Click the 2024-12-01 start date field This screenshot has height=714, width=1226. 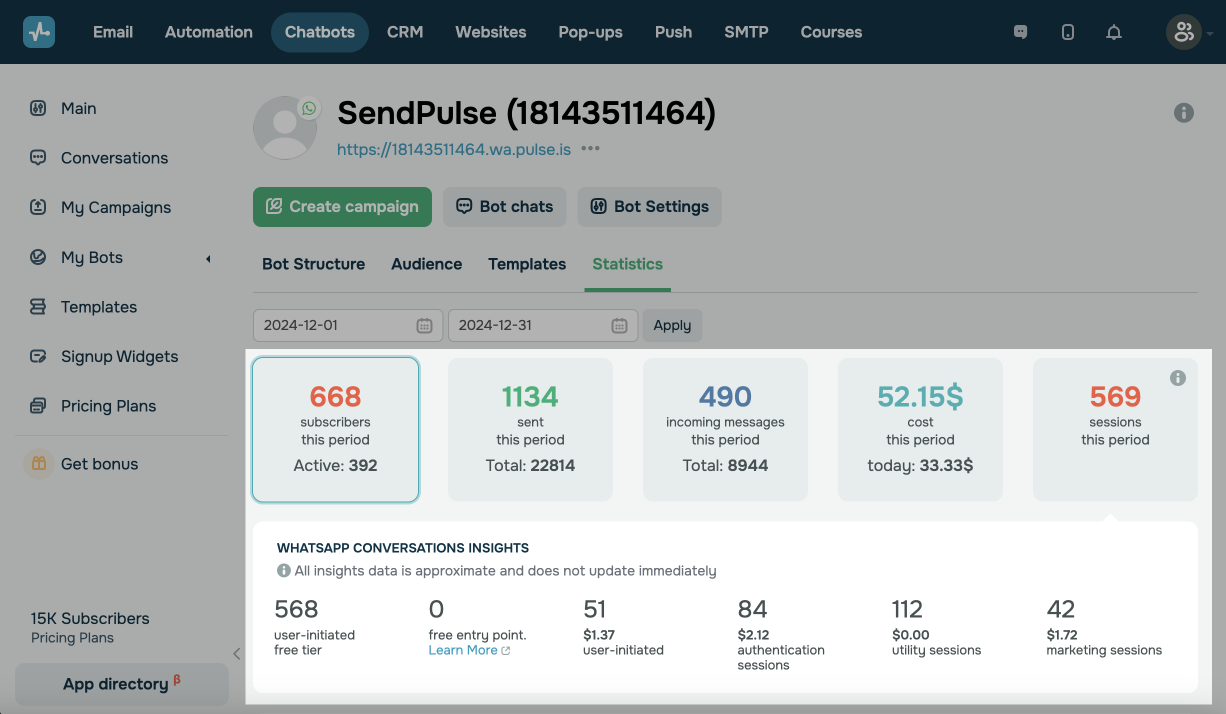(348, 325)
